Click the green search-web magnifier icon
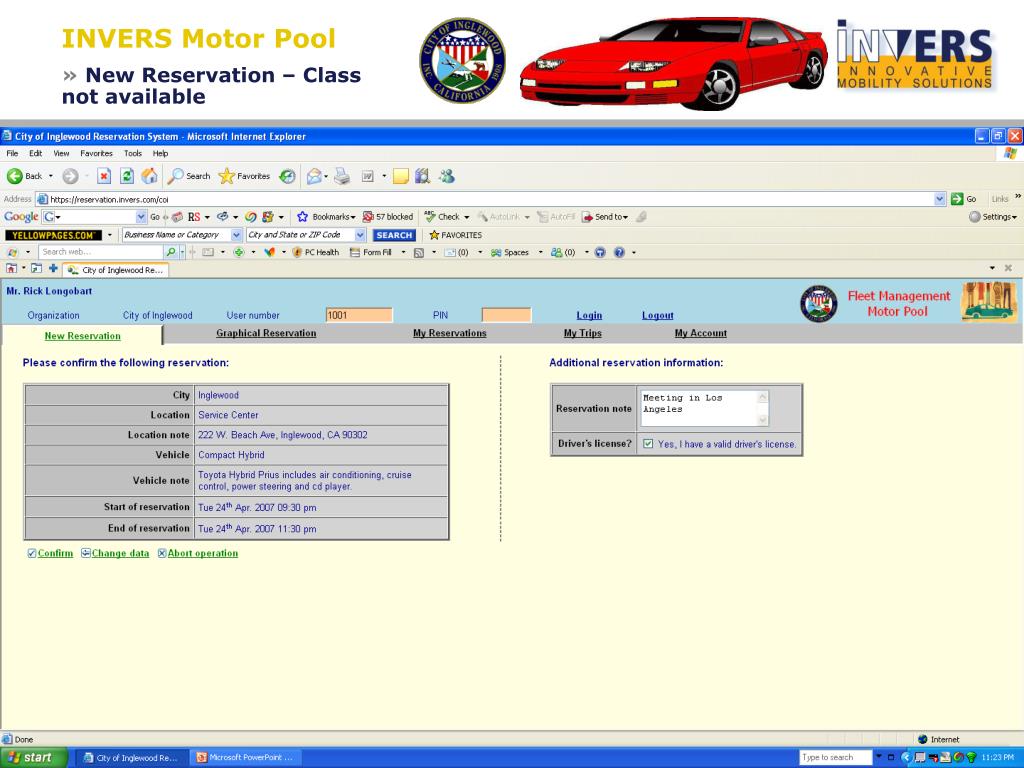 click(x=170, y=252)
